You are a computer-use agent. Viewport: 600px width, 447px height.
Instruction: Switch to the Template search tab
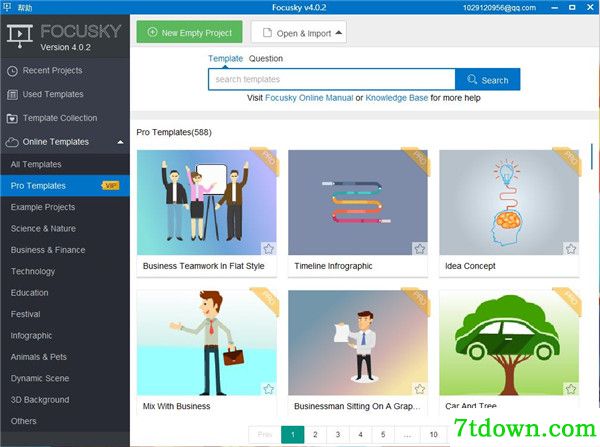pyautogui.click(x=225, y=59)
